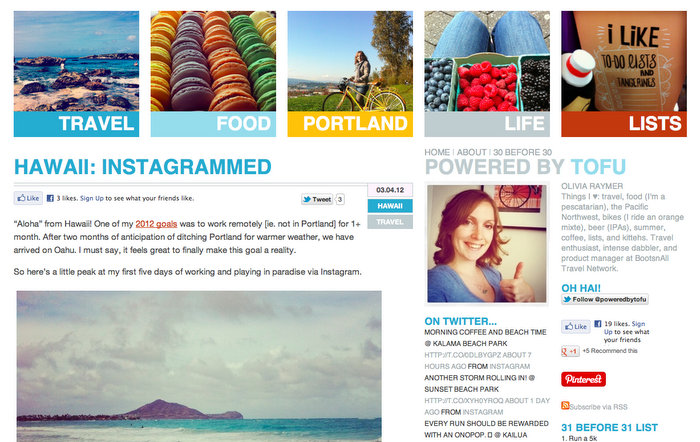Click the Facebook Like button under post title

[x=28, y=198]
